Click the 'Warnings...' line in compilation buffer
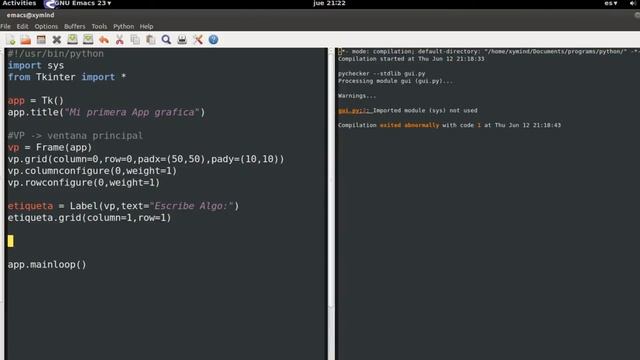This screenshot has width=640, height=360. 357,96
